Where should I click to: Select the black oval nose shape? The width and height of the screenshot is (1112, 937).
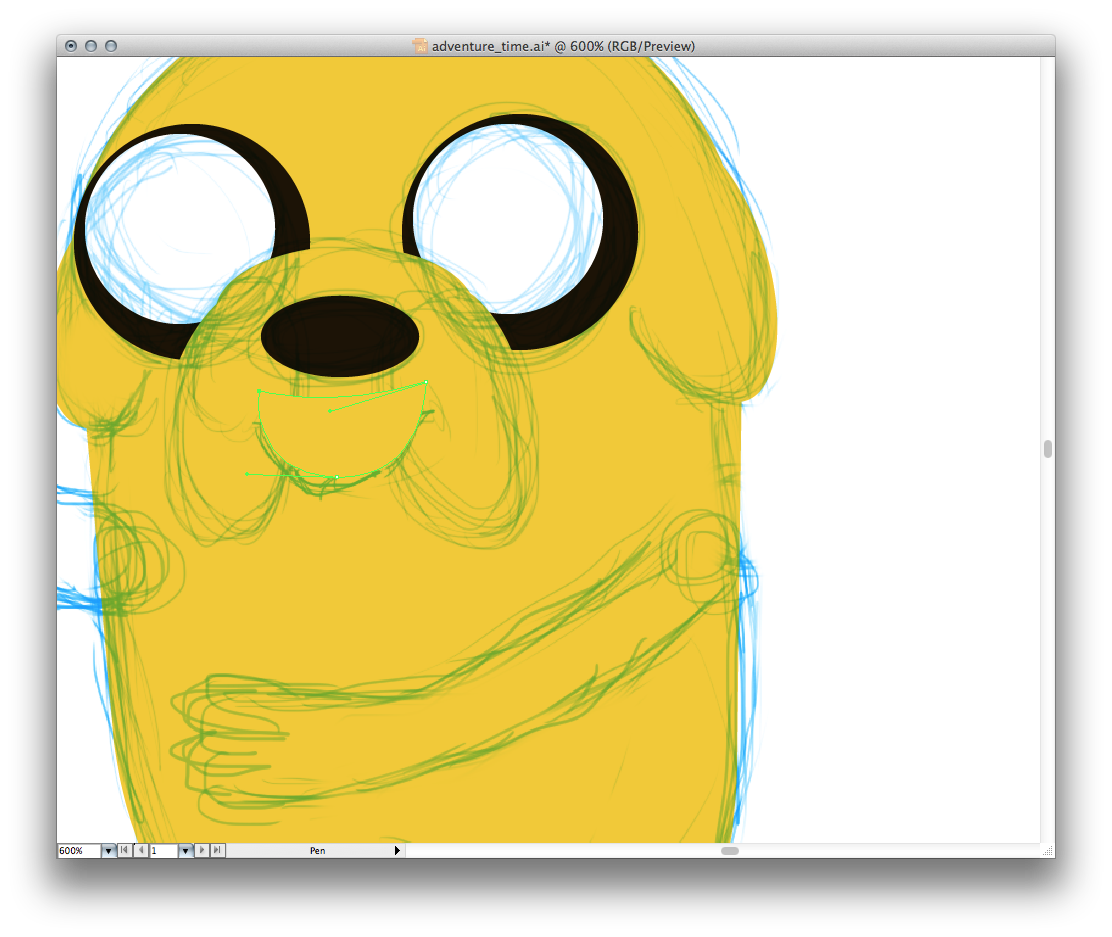339,336
